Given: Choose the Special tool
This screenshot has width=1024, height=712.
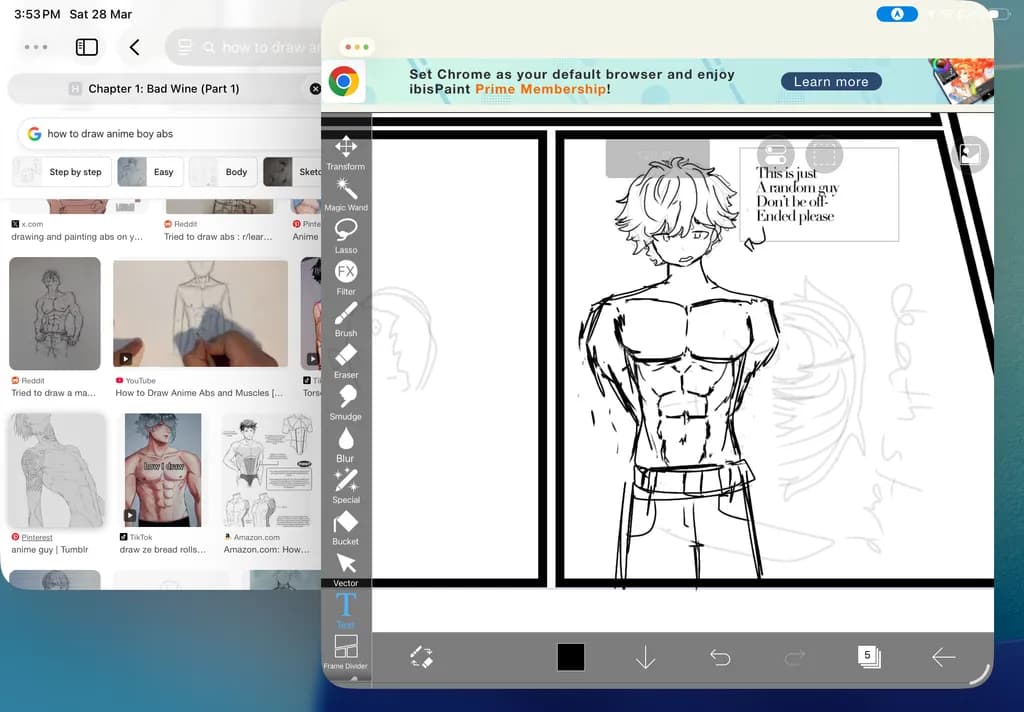Looking at the screenshot, I should tap(345, 487).
